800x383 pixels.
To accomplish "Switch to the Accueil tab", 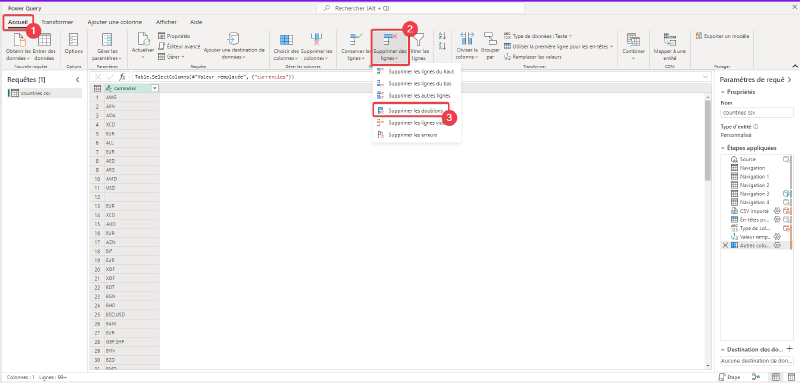I will pyautogui.click(x=18, y=22).
